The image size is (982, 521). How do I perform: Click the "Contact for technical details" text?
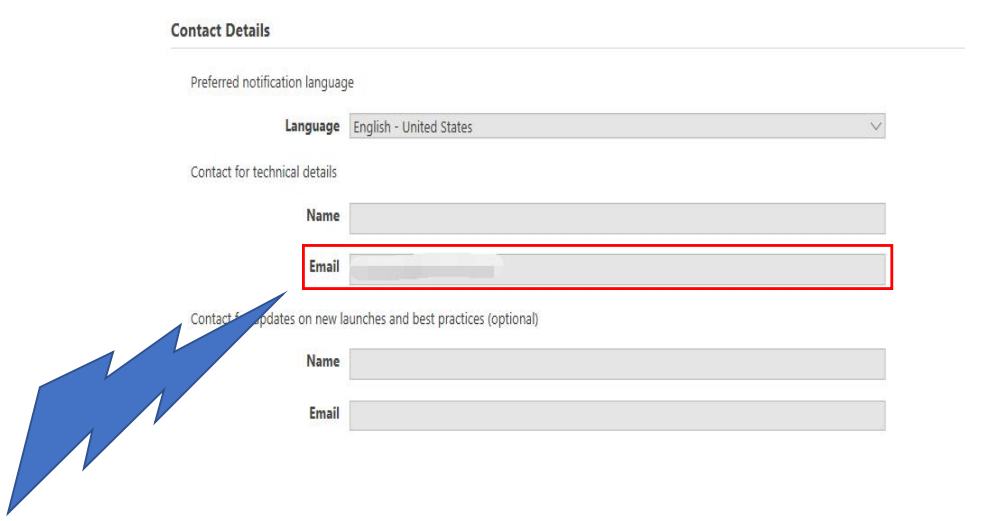pyautogui.click(x=263, y=172)
